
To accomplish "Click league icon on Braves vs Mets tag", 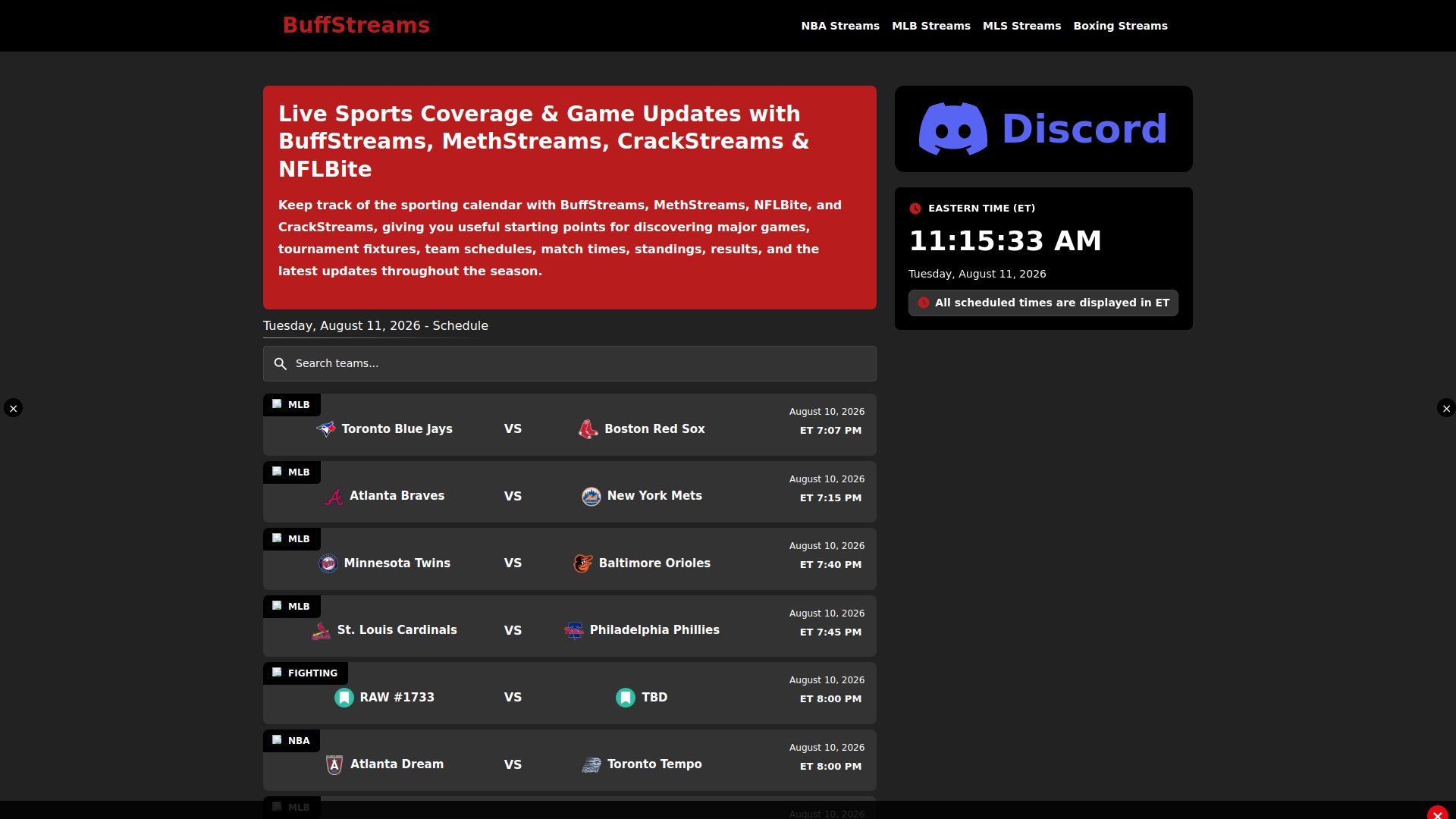I will pyautogui.click(x=277, y=472).
